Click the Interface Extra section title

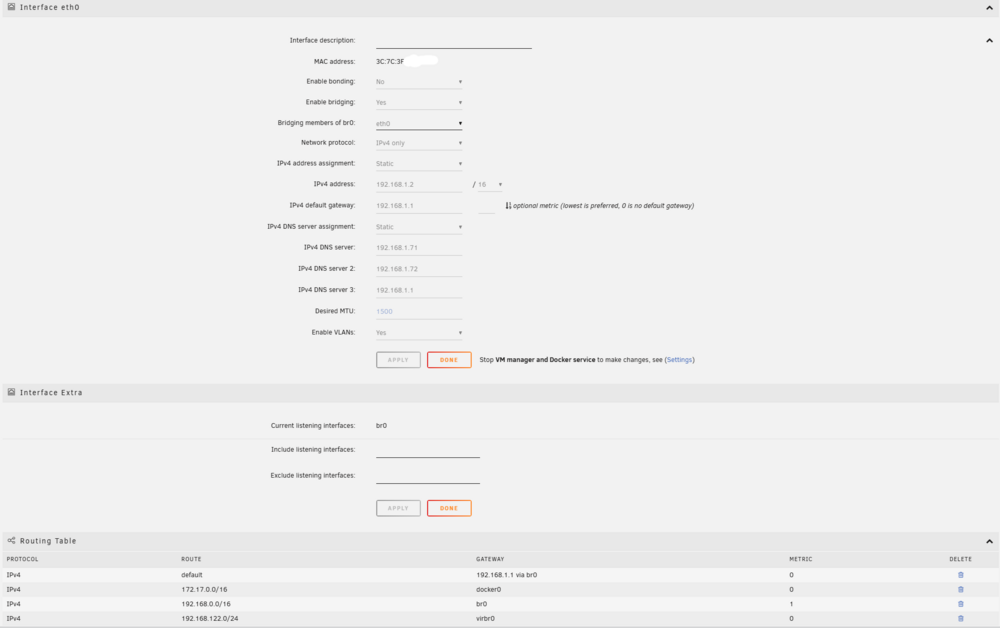(51, 392)
